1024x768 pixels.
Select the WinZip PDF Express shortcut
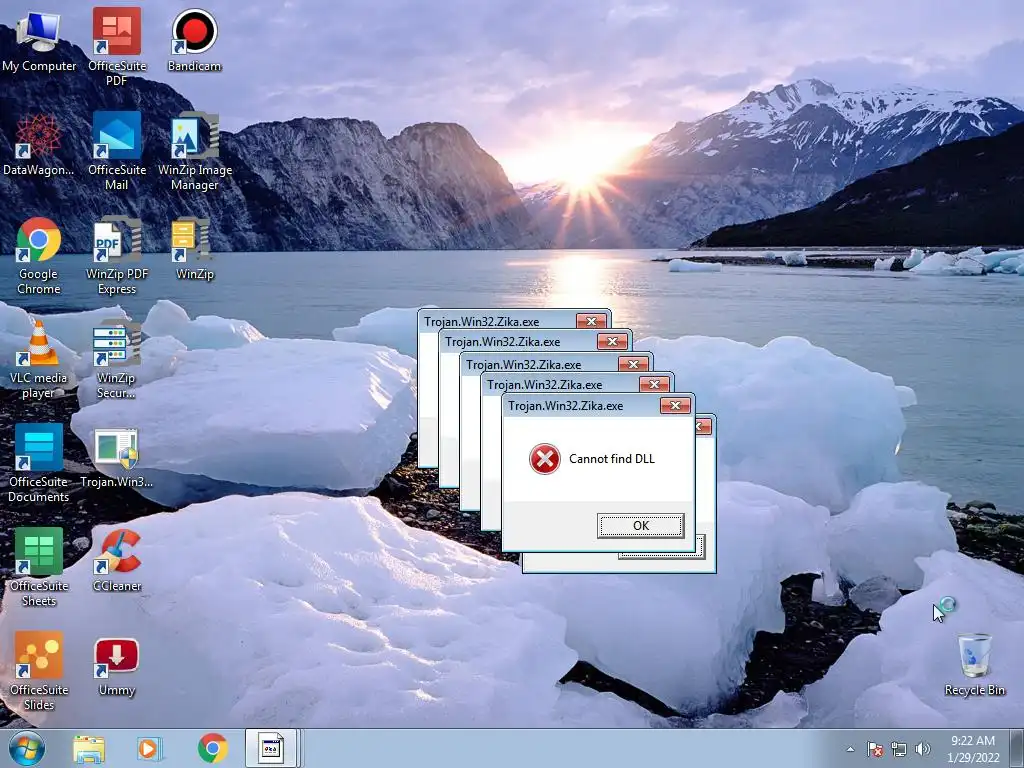click(x=117, y=255)
